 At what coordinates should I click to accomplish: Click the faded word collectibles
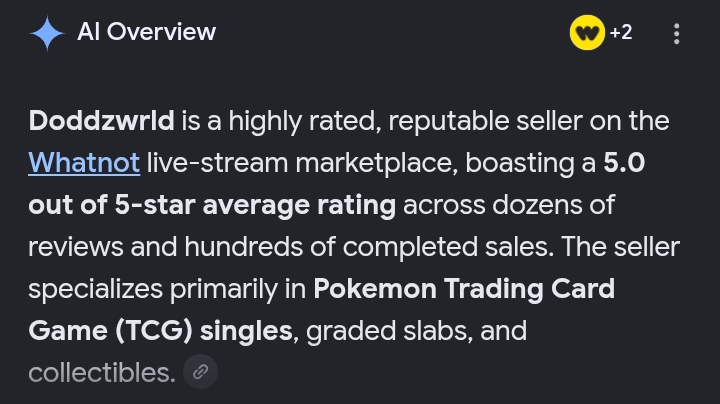pyautogui.click(x=102, y=373)
